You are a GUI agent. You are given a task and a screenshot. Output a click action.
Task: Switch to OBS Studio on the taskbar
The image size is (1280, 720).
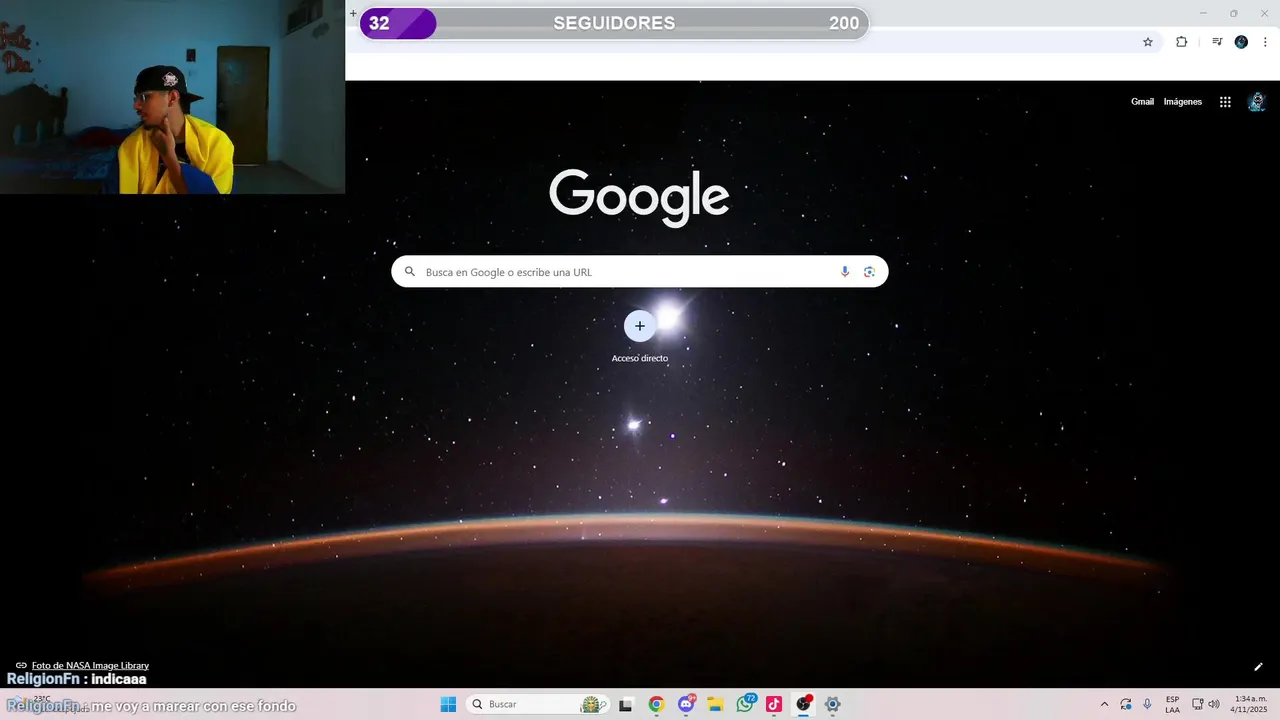pyautogui.click(x=803, y=704)
